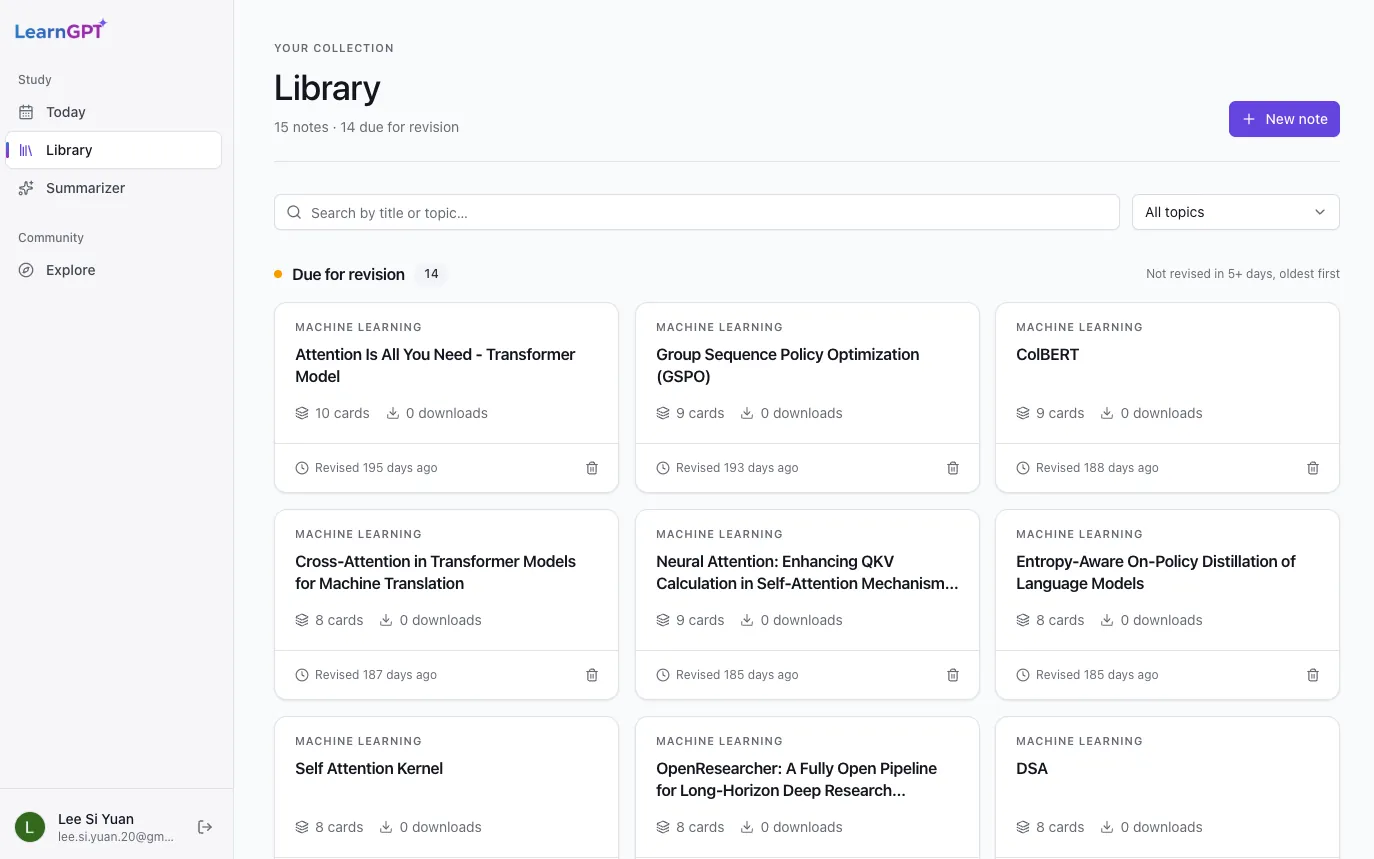Click the user name Lee Si Yuan
Image resolution: width=1374 pixels, height=859 pixels.
[x=96, y=819]
